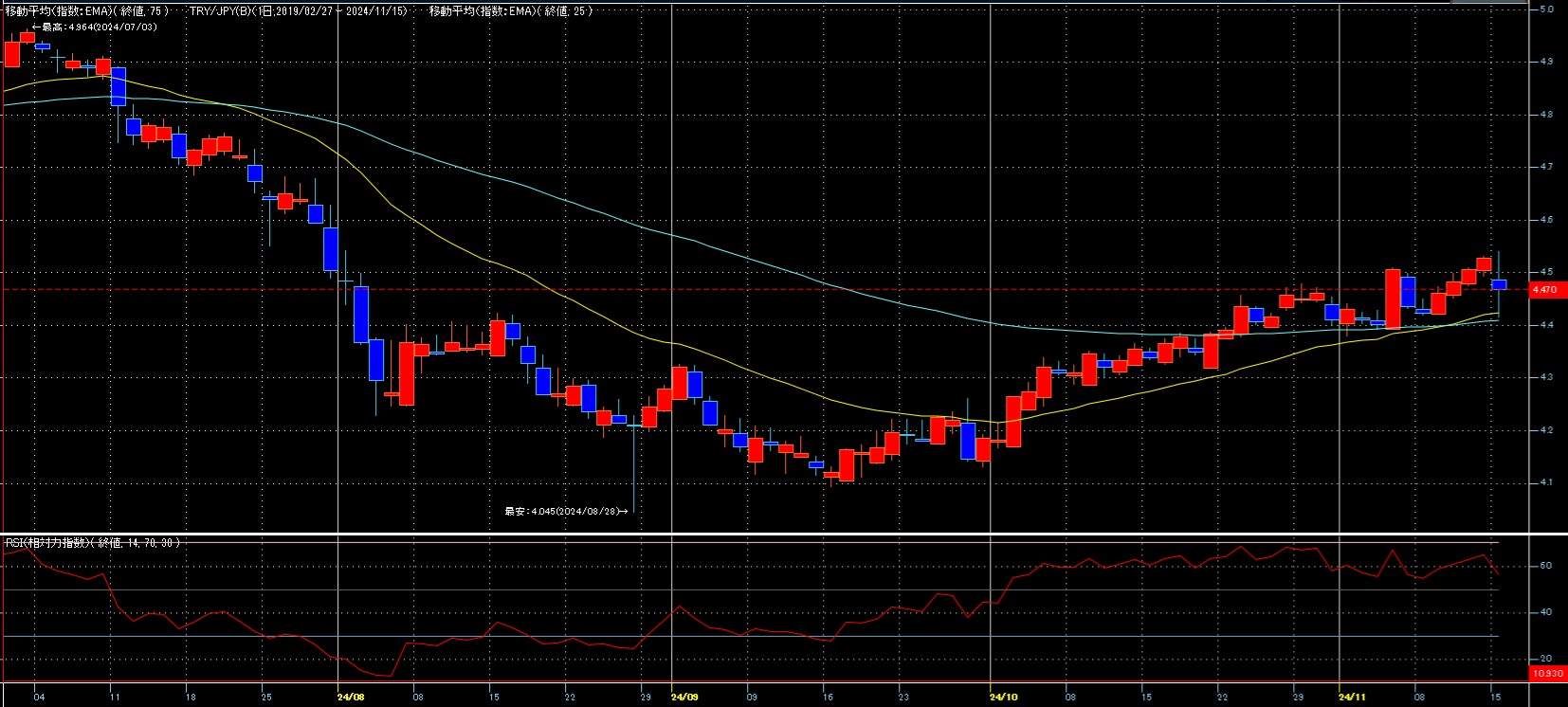
Task: Click the 最高 4.964 high price annotation
Action: (x=95, y=27)
